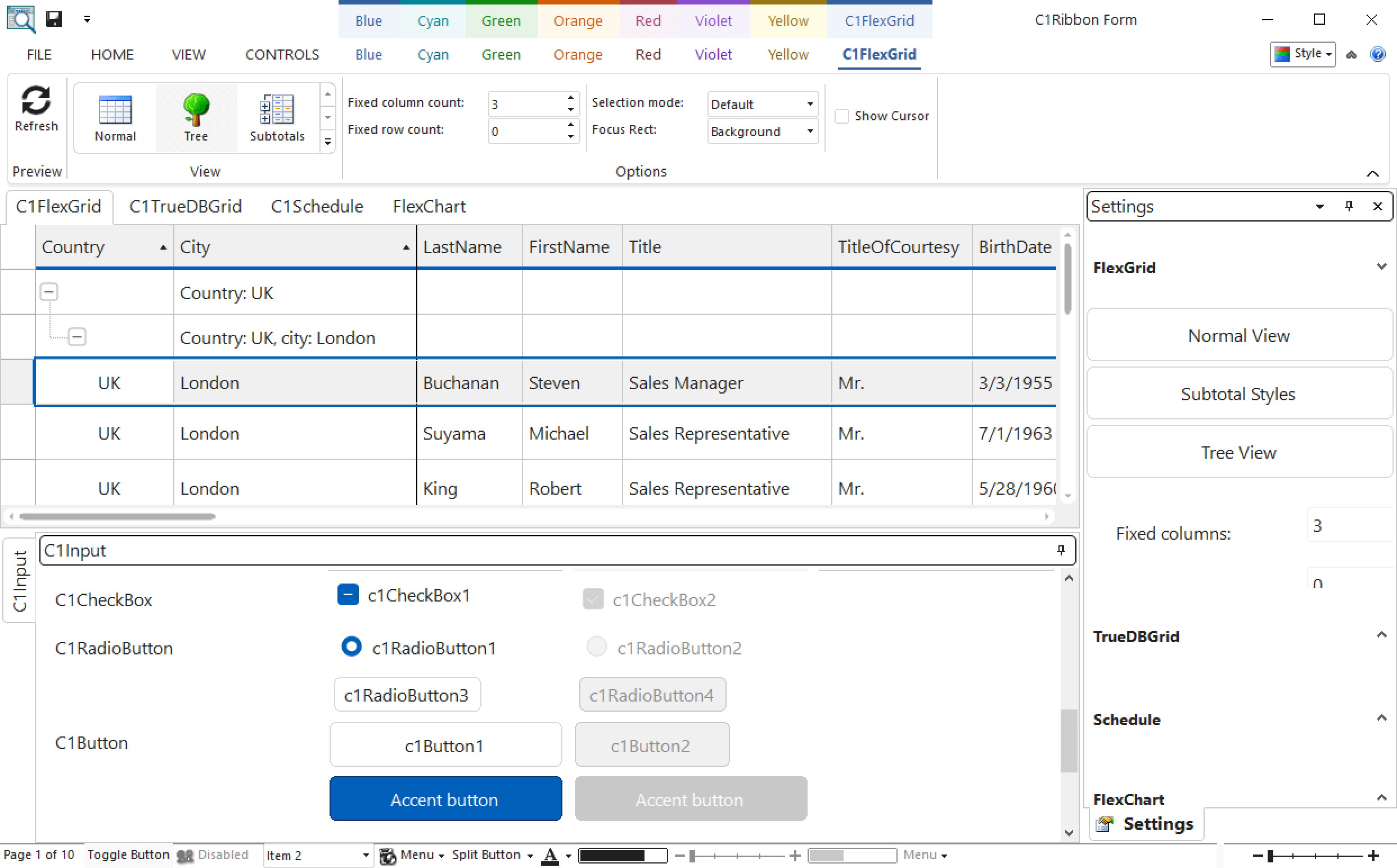Switch to the FlexChart tab
Image resolution: width=1397 pixels, height=868 pixels.
429,206
